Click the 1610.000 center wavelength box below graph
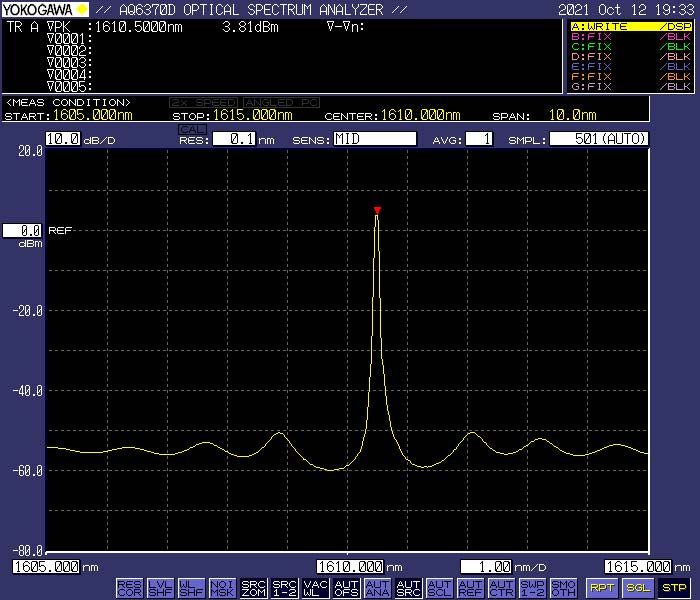 (x=350, y=567)
